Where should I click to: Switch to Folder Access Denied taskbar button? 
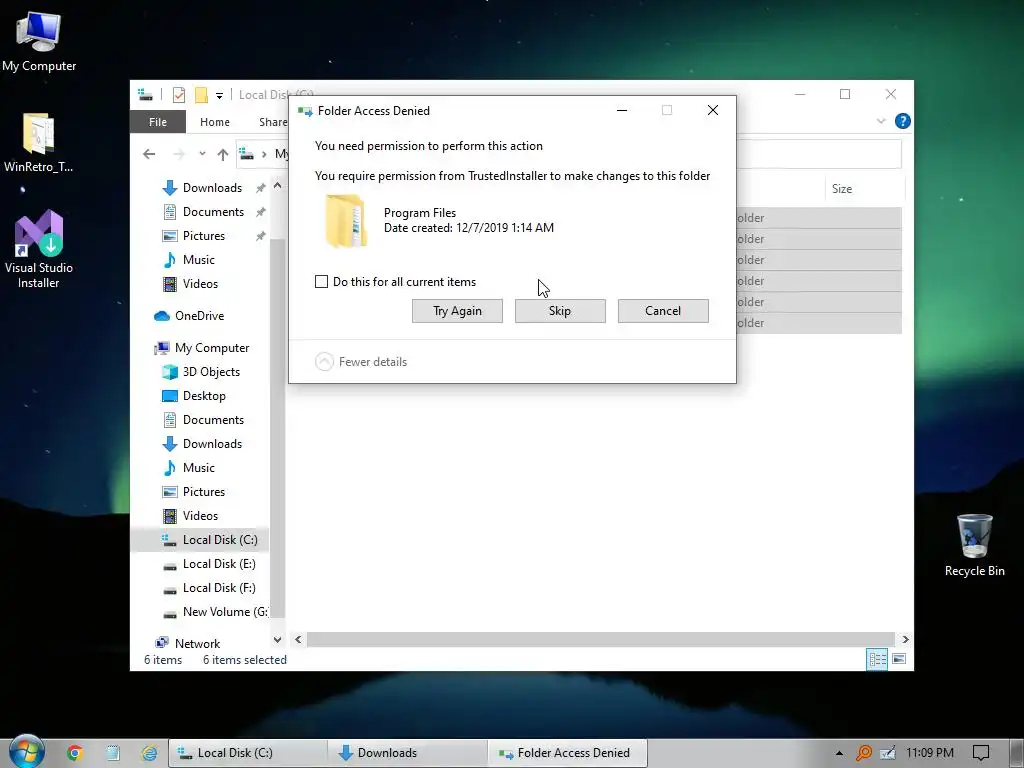coord(568,753)
